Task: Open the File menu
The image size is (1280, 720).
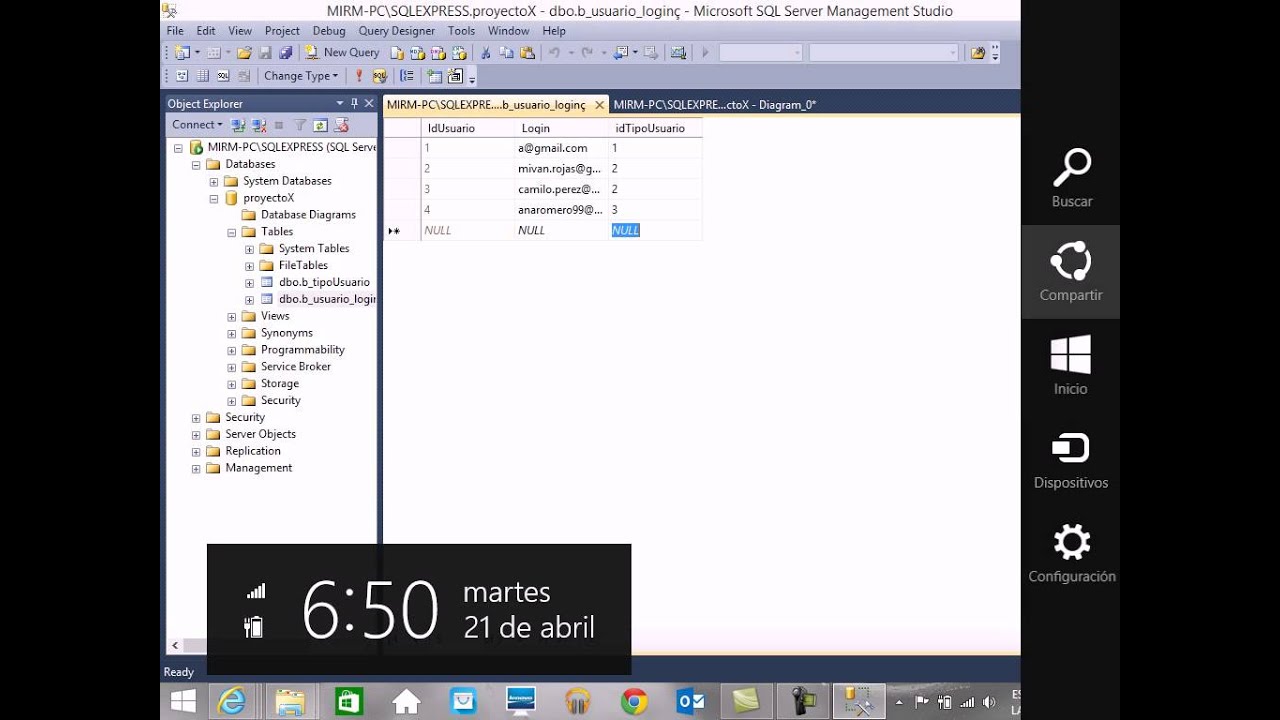Action: [x=175, y=31]
